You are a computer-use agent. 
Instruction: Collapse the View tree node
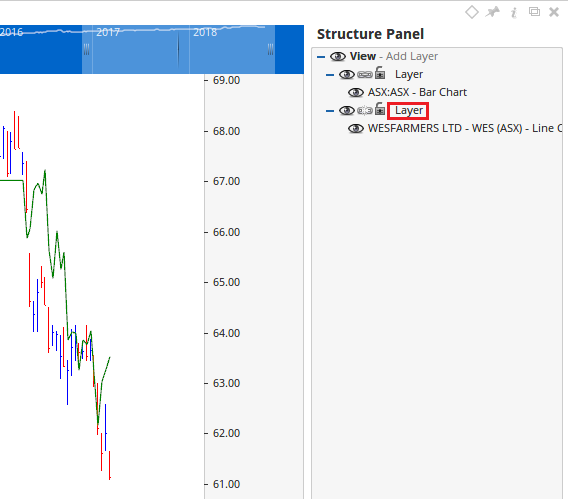321,57
